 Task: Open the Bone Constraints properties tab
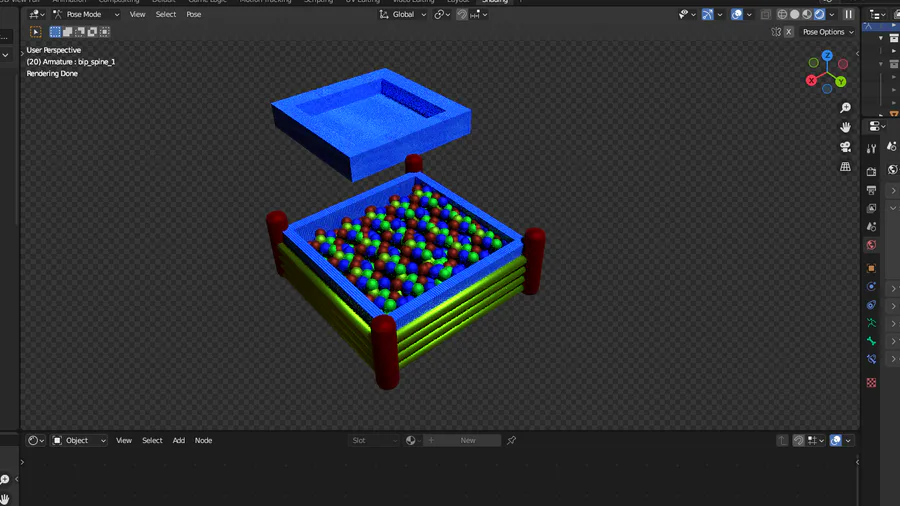871,360
